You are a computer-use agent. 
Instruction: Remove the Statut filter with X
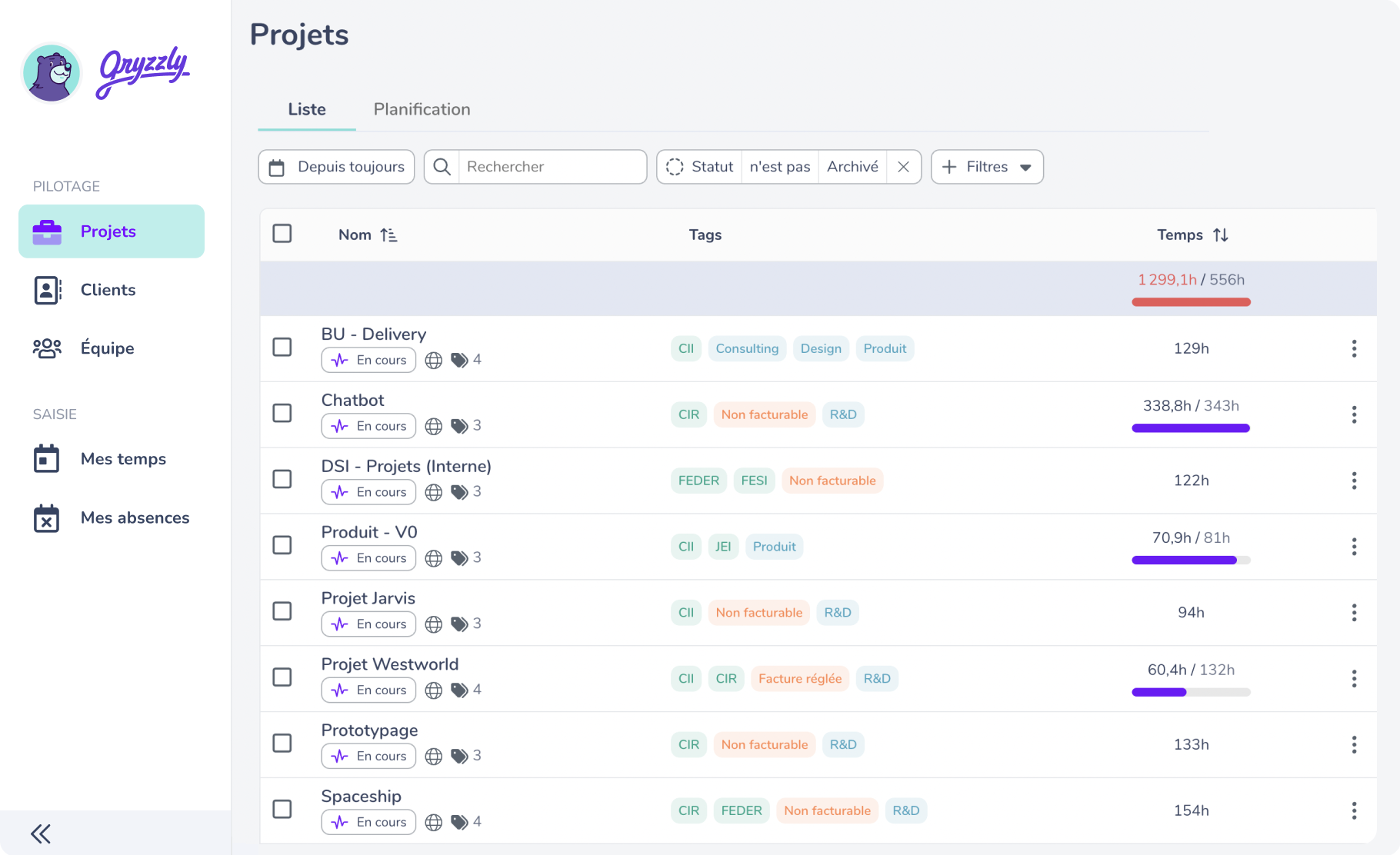(904, 167)
